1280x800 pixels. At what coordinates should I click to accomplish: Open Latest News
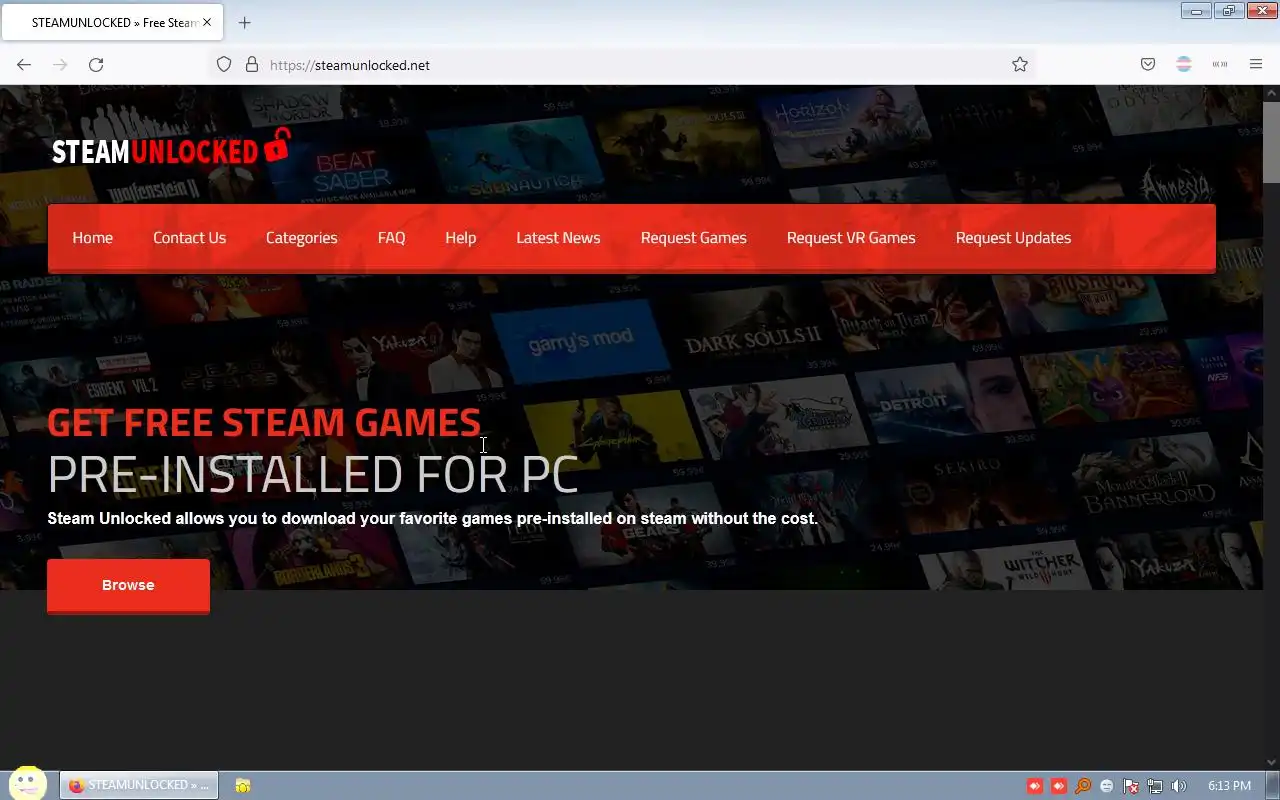(558, 238)
